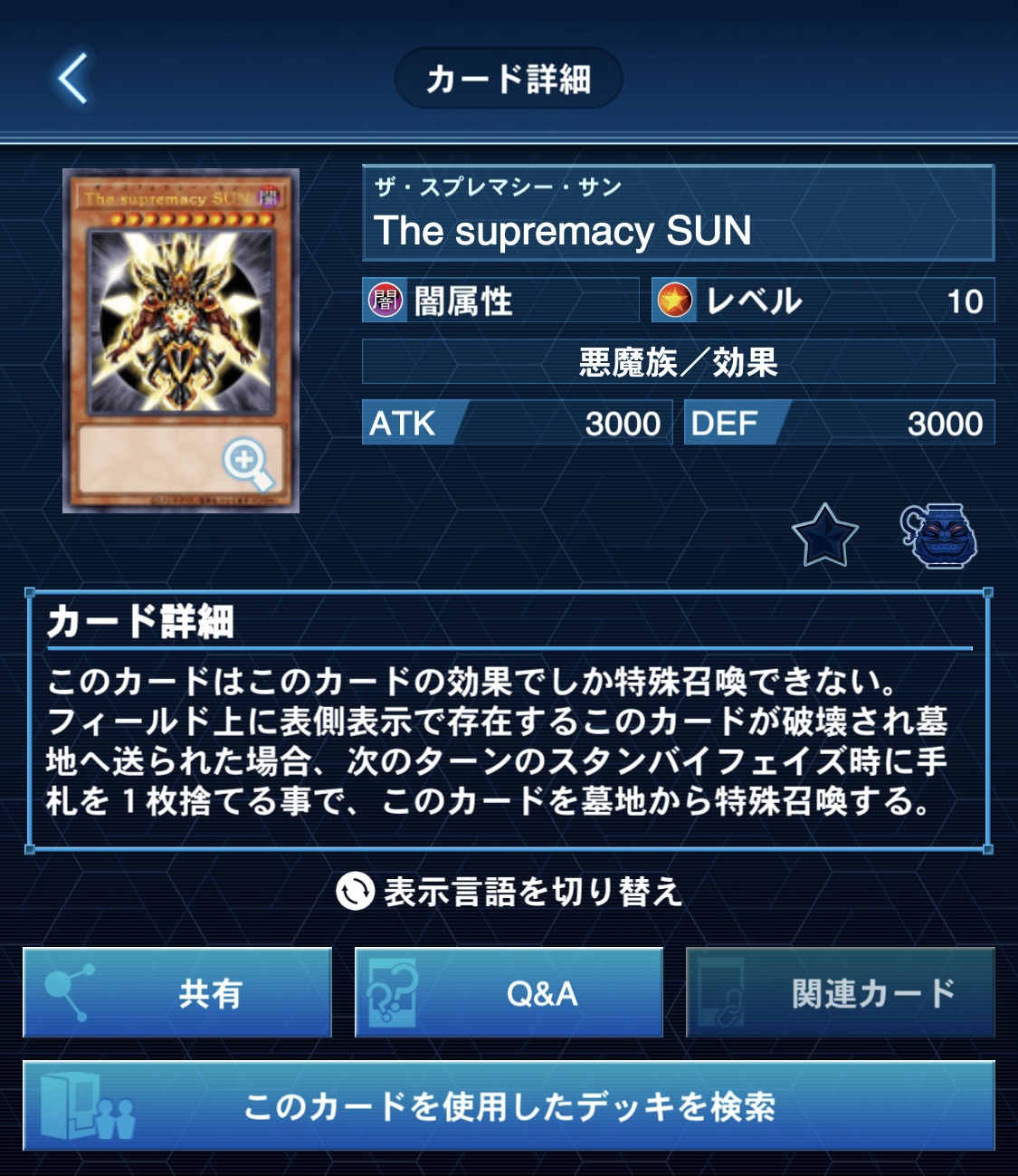The image size is (1018, 1176).
Task: Click the share nodes icon
Action: tap(67, 992)
